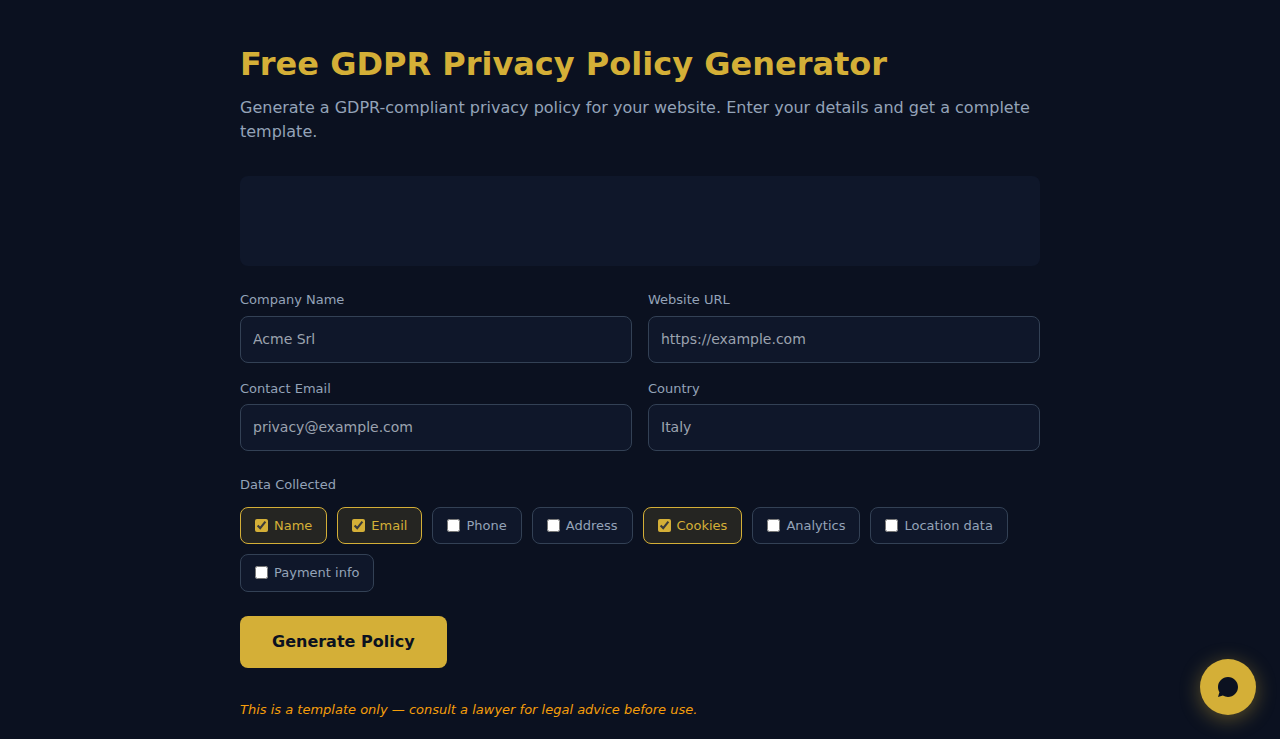Tick the Payment info checkbox

[x=262, y=573]
